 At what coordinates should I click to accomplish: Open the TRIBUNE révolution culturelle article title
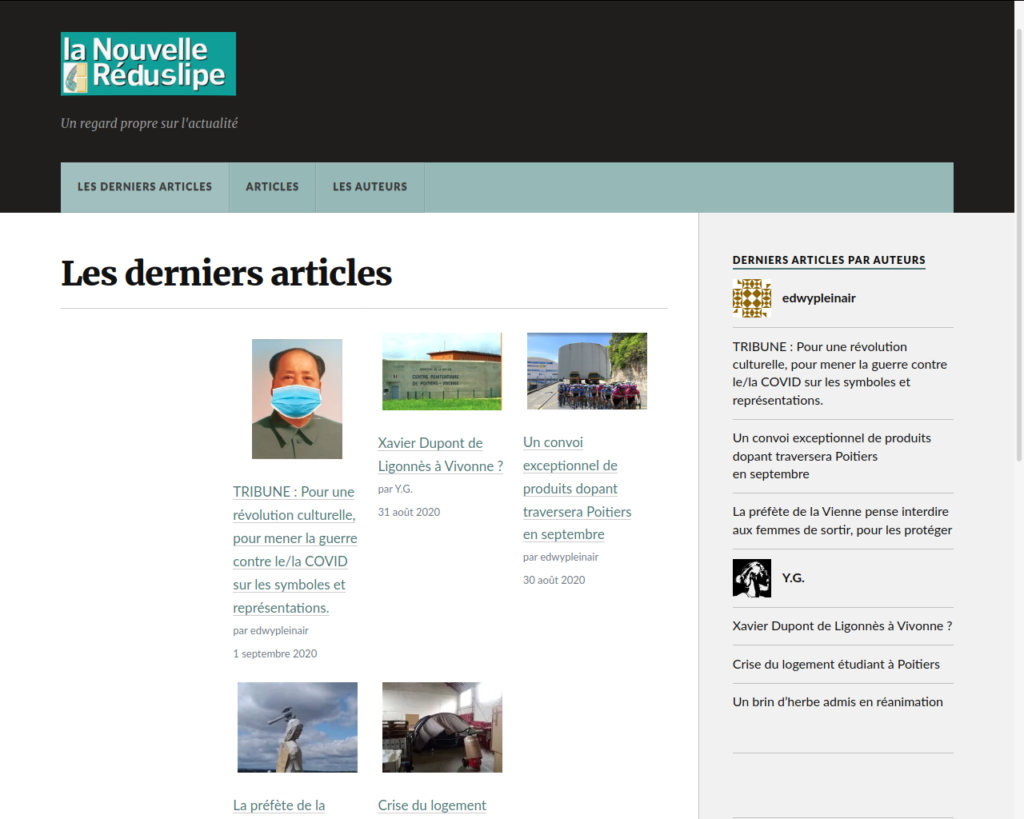[295, 549]
